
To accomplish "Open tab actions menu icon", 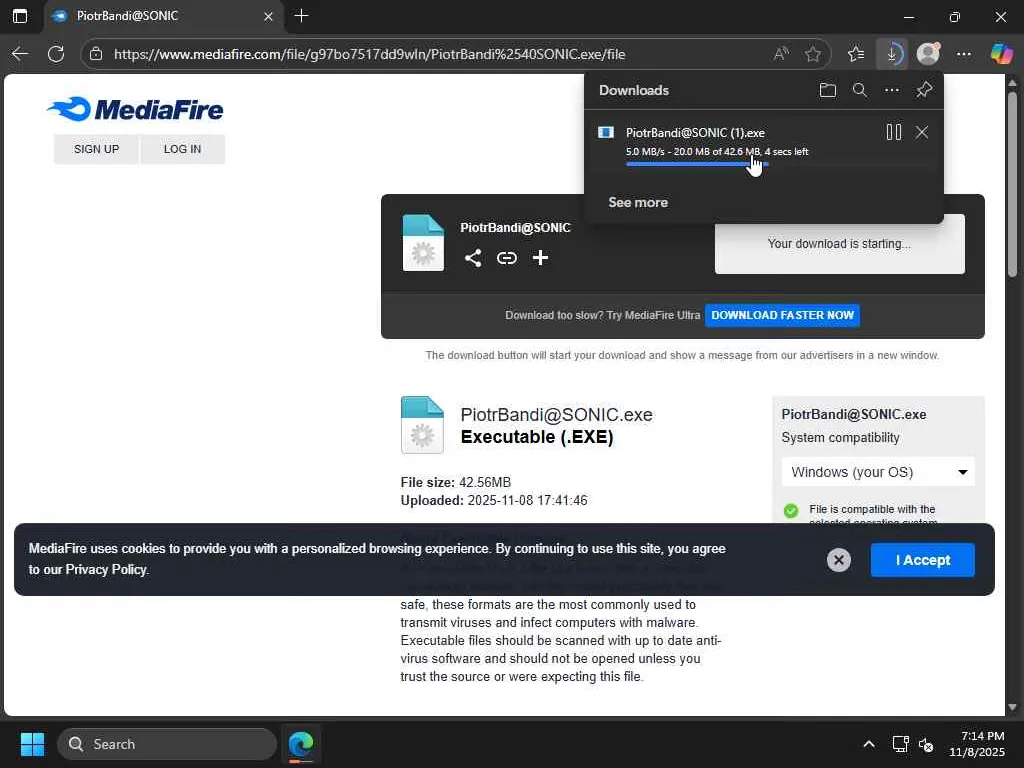I will coord(20,16).
